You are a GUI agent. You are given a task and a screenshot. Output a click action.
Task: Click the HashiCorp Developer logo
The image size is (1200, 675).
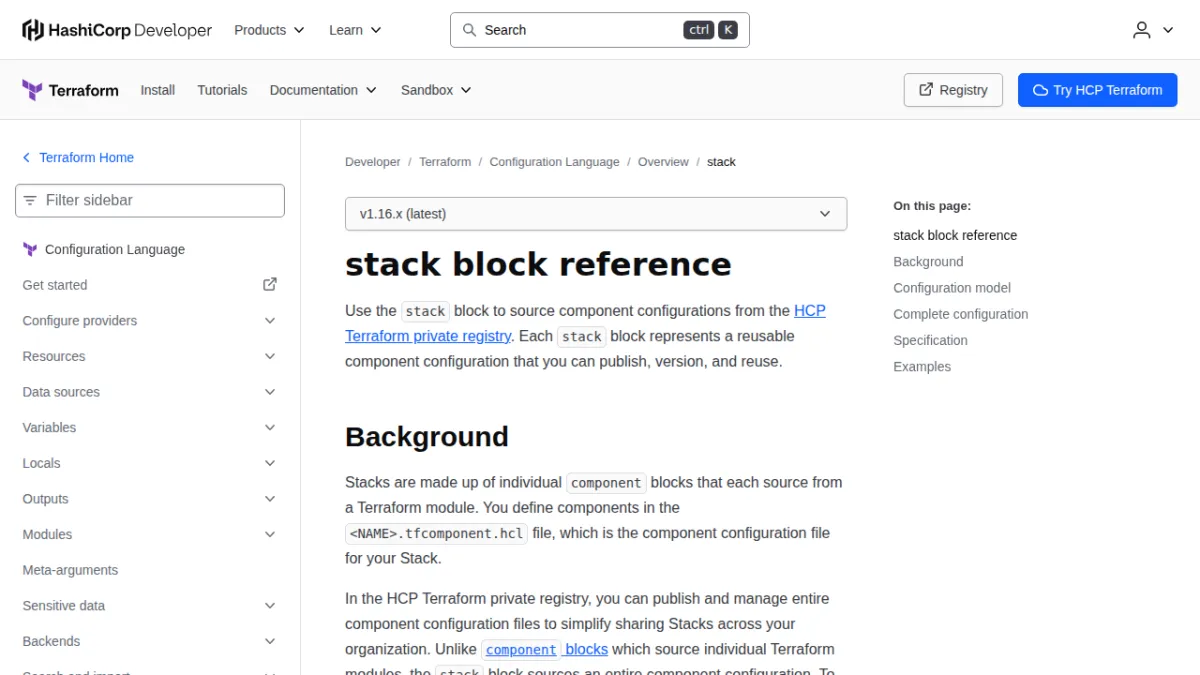point(117,30)
